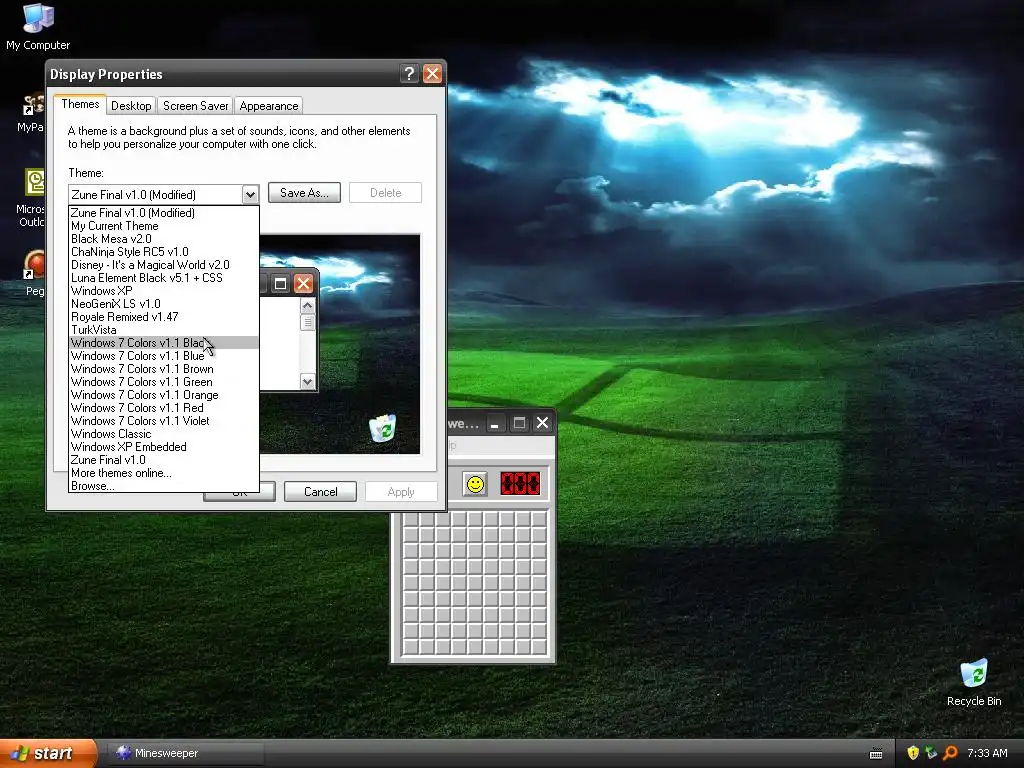1024x768 pixels.
Task: Choose Windows 7 Colors v1.1 Brown
Action: 164,369
